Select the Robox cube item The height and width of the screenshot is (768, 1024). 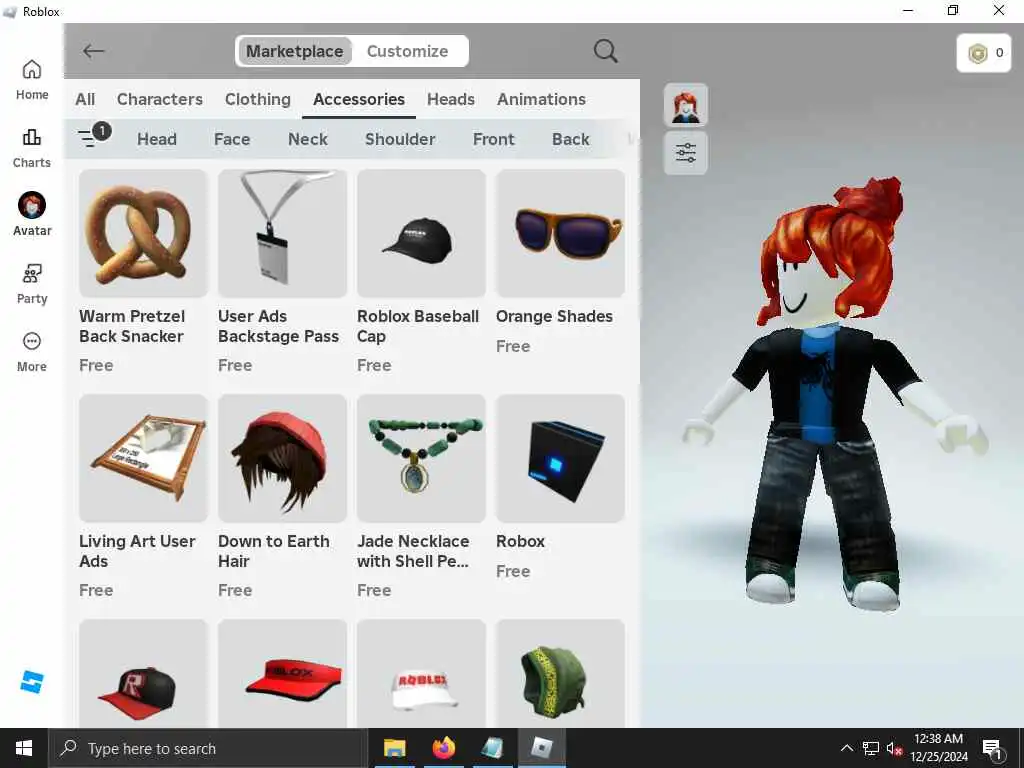560,458
